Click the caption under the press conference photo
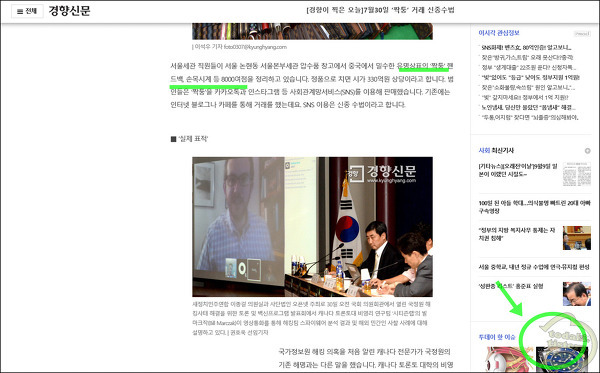Image resolution: width=600 pixels, height=373 pixels. [311, 318]
